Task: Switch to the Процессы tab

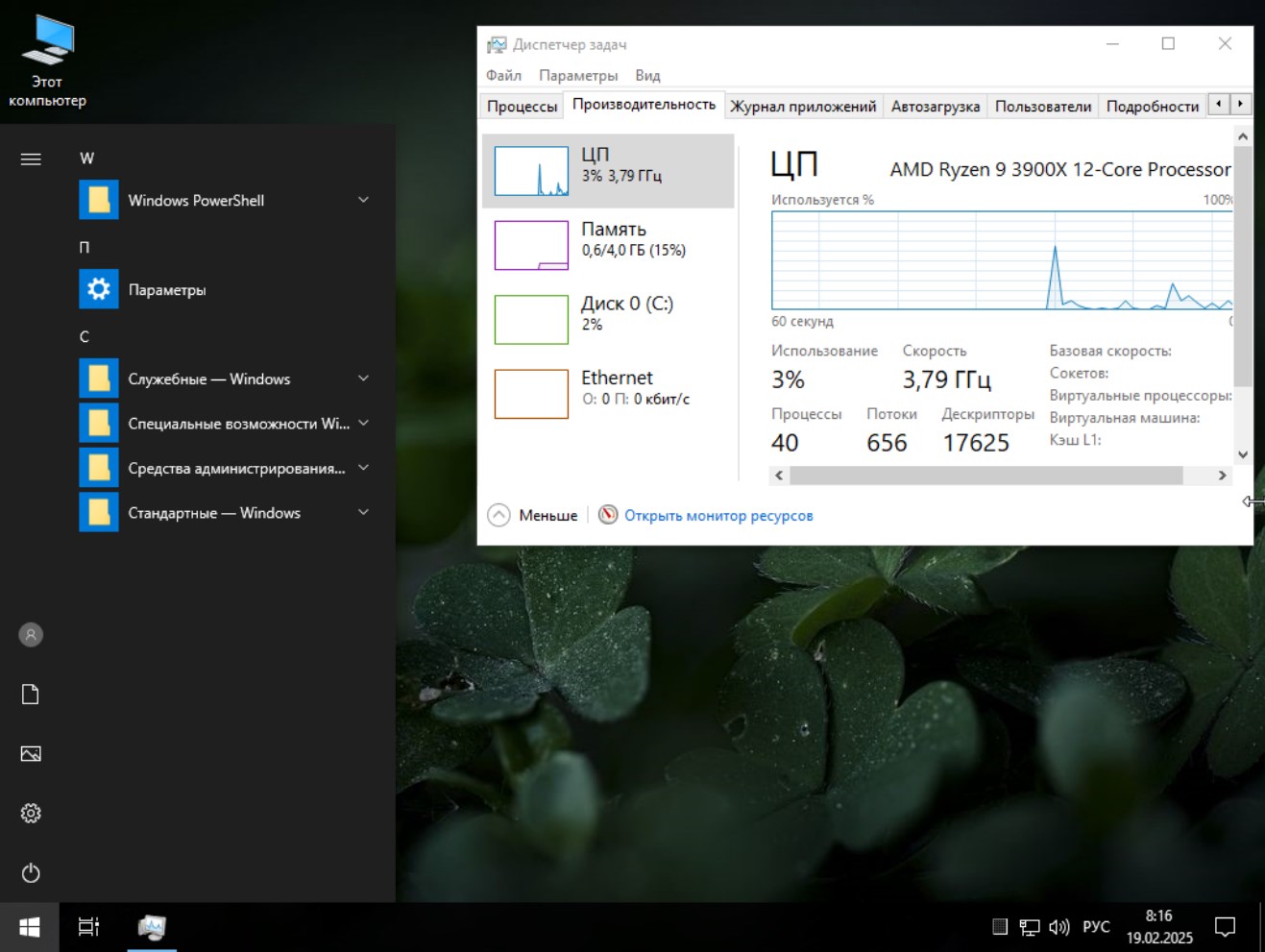Action: [522, 107]
